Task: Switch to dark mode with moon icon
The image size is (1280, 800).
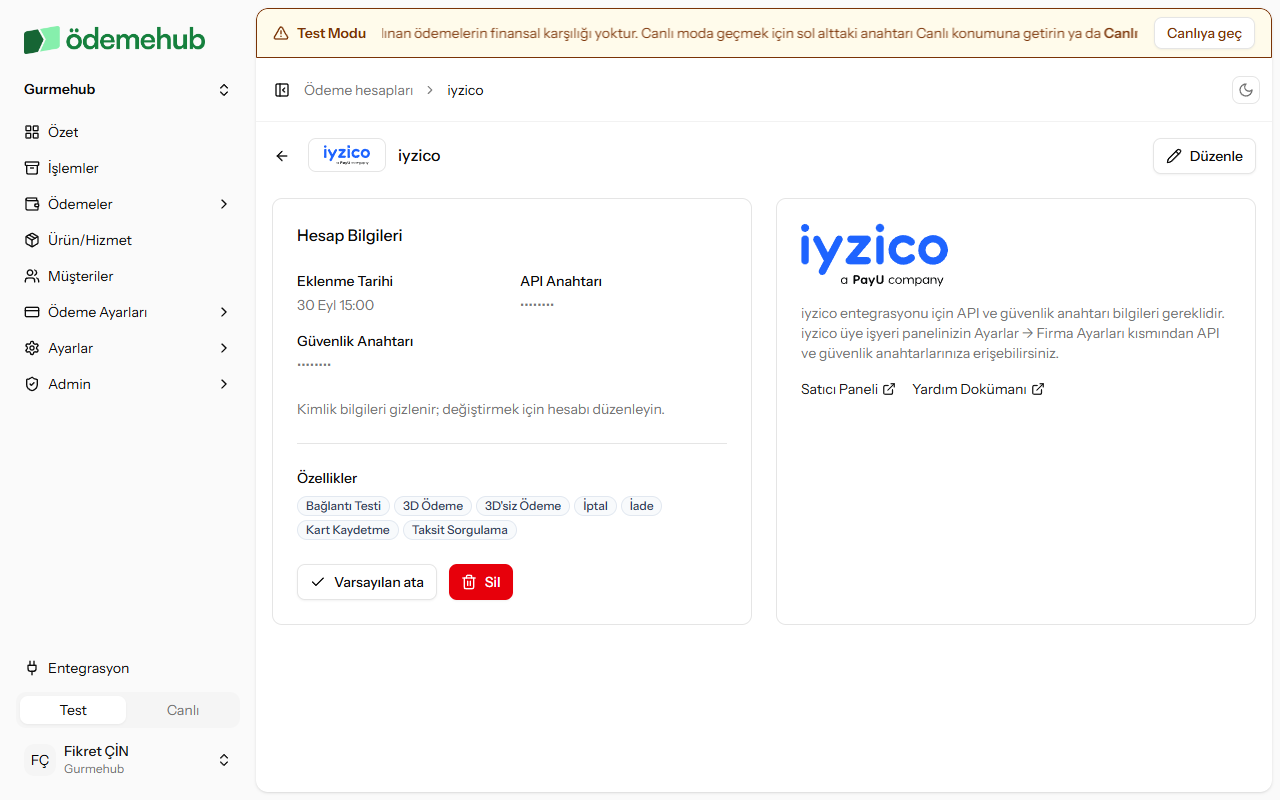Action: pyautogui.click(x=1246, y=90)
